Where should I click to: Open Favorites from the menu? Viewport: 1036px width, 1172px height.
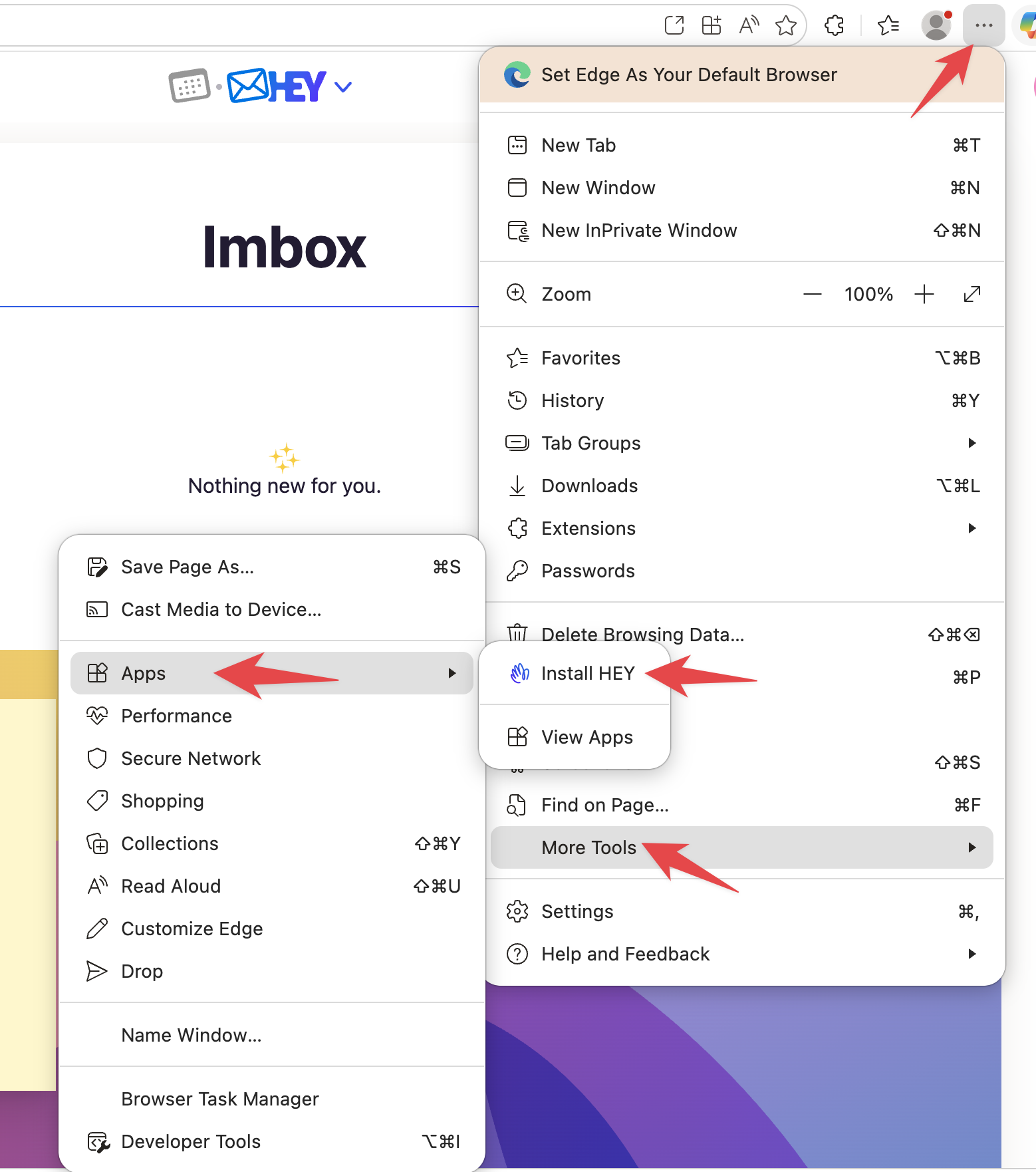coord(742,358)
